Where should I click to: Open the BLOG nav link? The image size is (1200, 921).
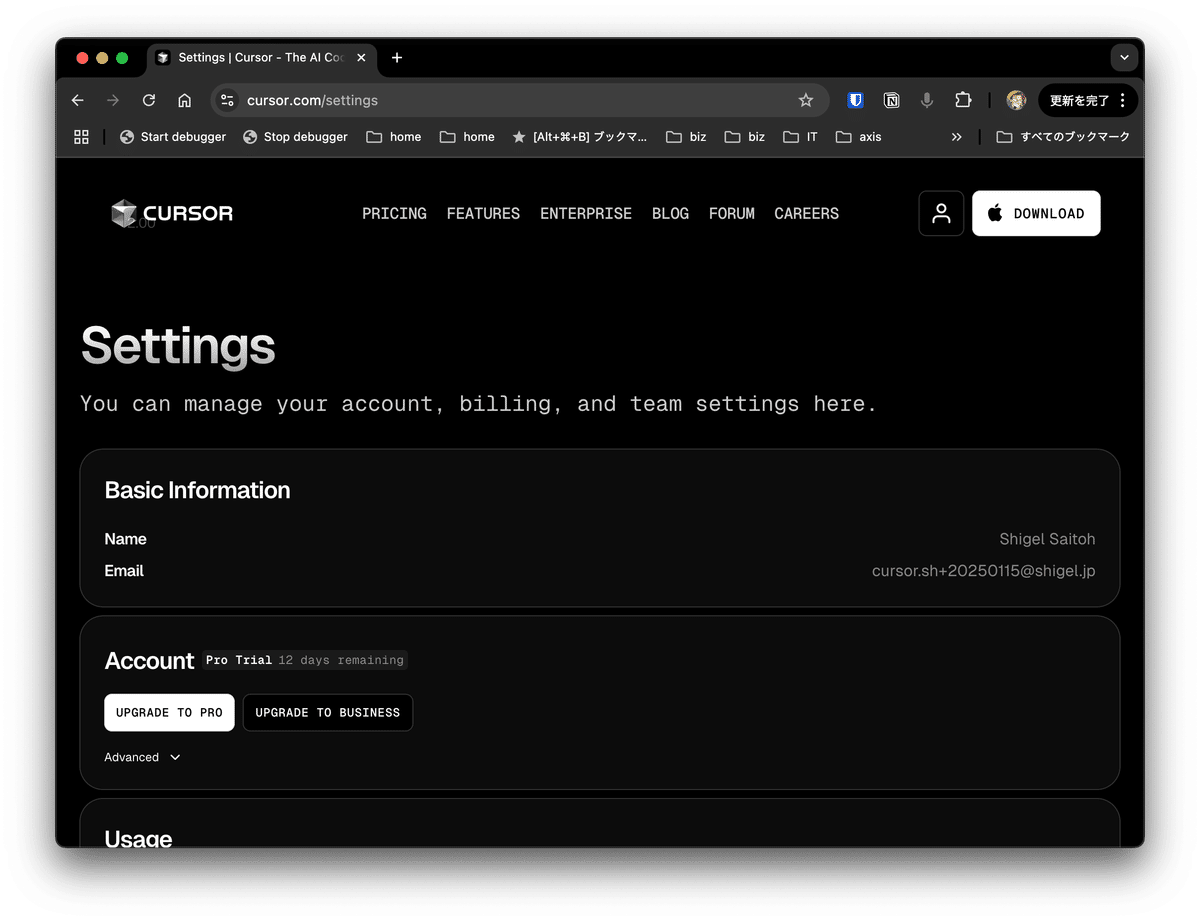click(670, 213)
